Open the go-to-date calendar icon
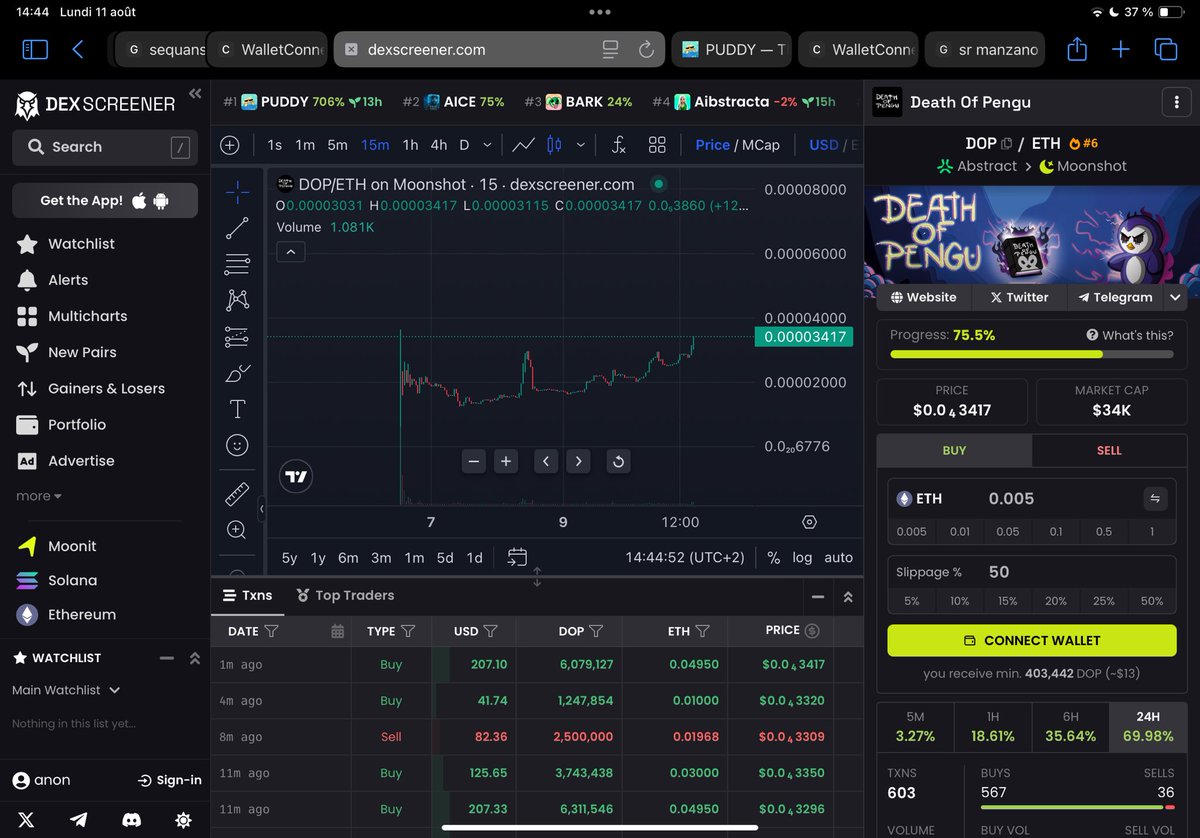This screenshot has width=1200, height=838. (x=517, y=557)
